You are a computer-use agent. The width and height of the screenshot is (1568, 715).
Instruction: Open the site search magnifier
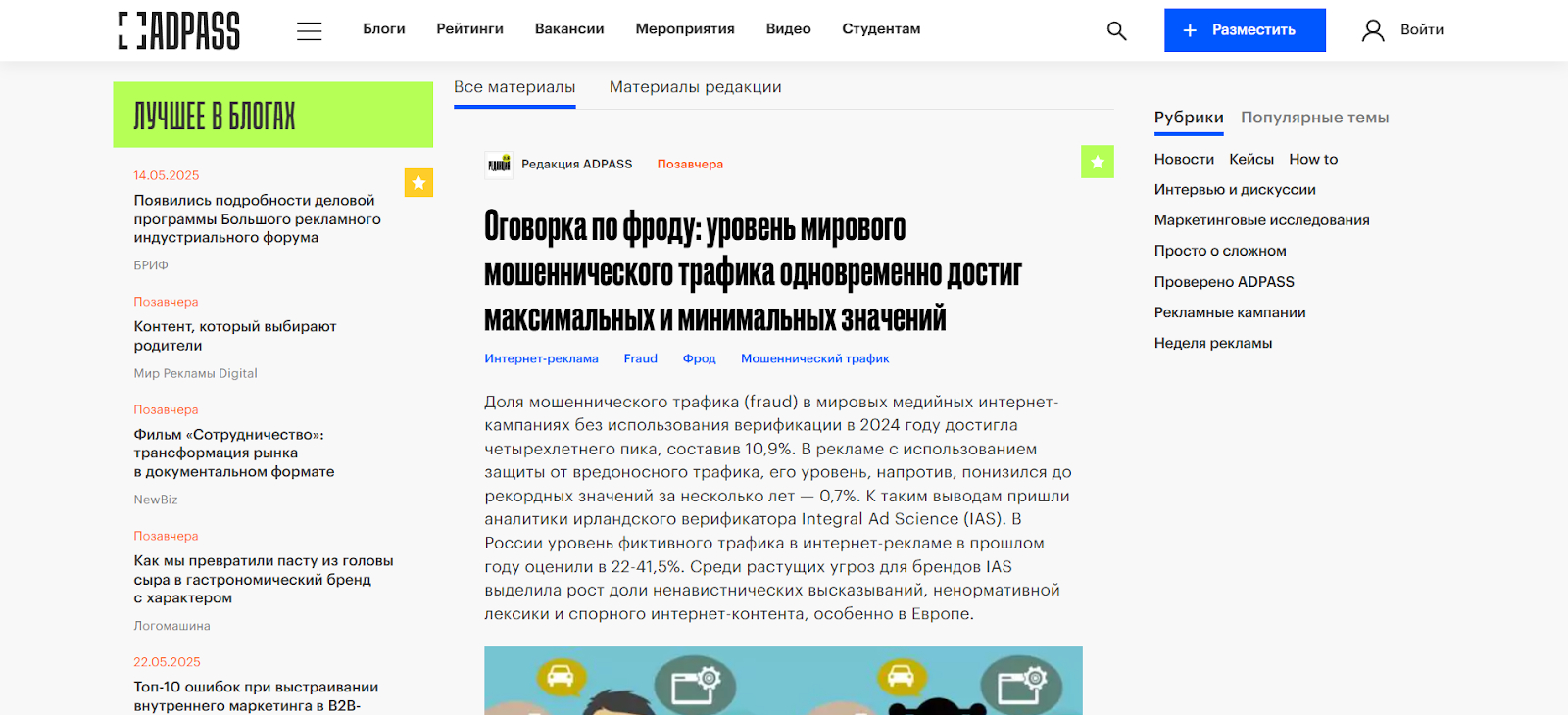(1116, 30)
